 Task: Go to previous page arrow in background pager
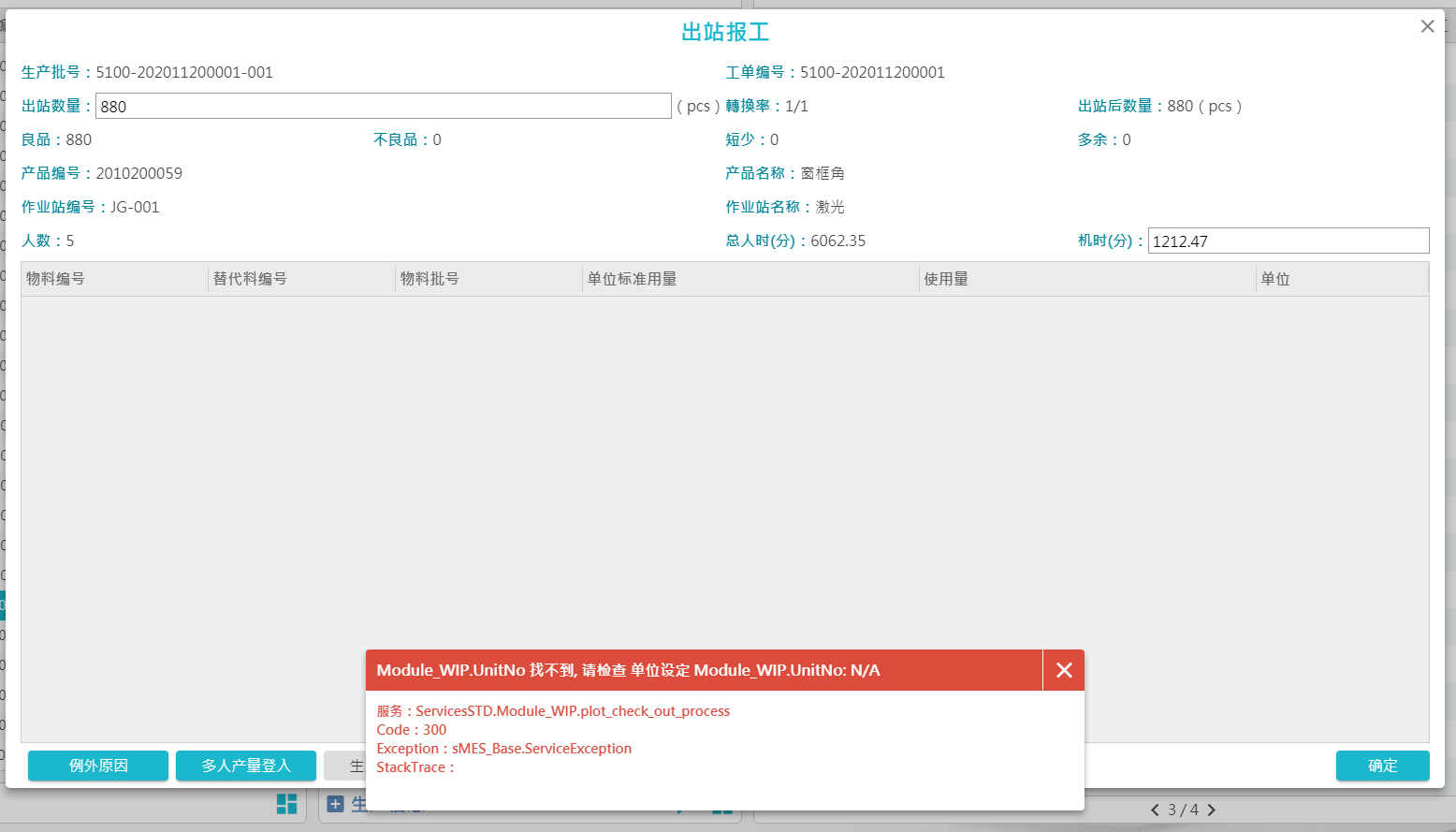click(x=1155, y=810)
